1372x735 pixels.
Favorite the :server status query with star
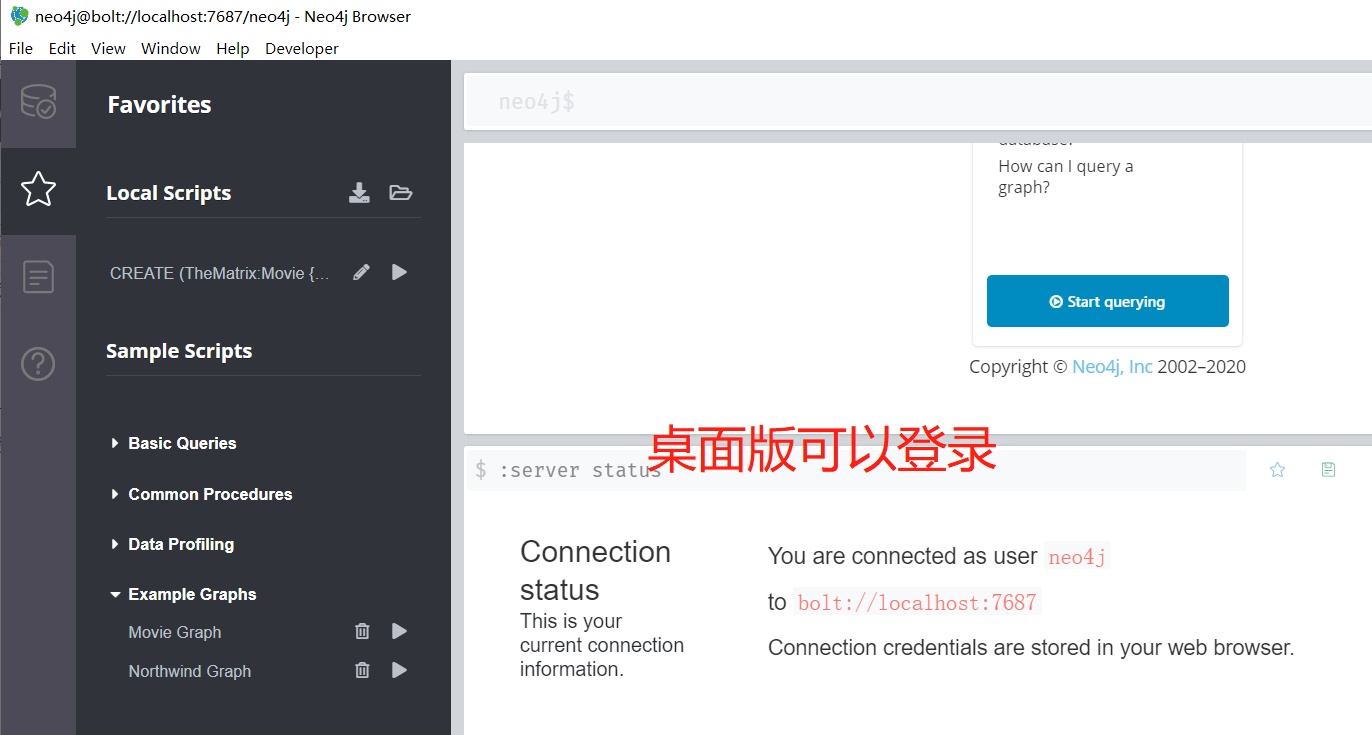coord(1277,470)
